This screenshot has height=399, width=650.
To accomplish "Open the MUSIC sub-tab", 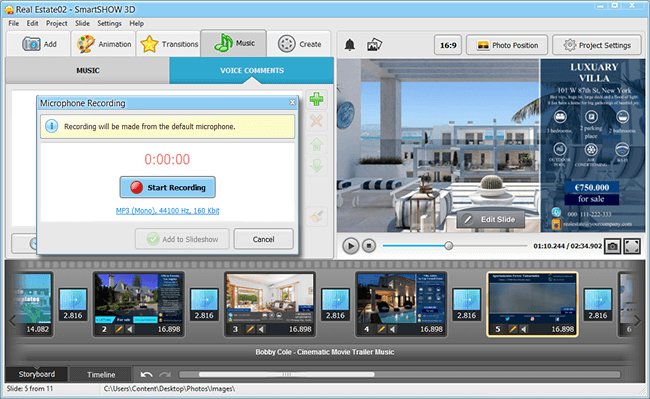I will click(x=87, y=70).
